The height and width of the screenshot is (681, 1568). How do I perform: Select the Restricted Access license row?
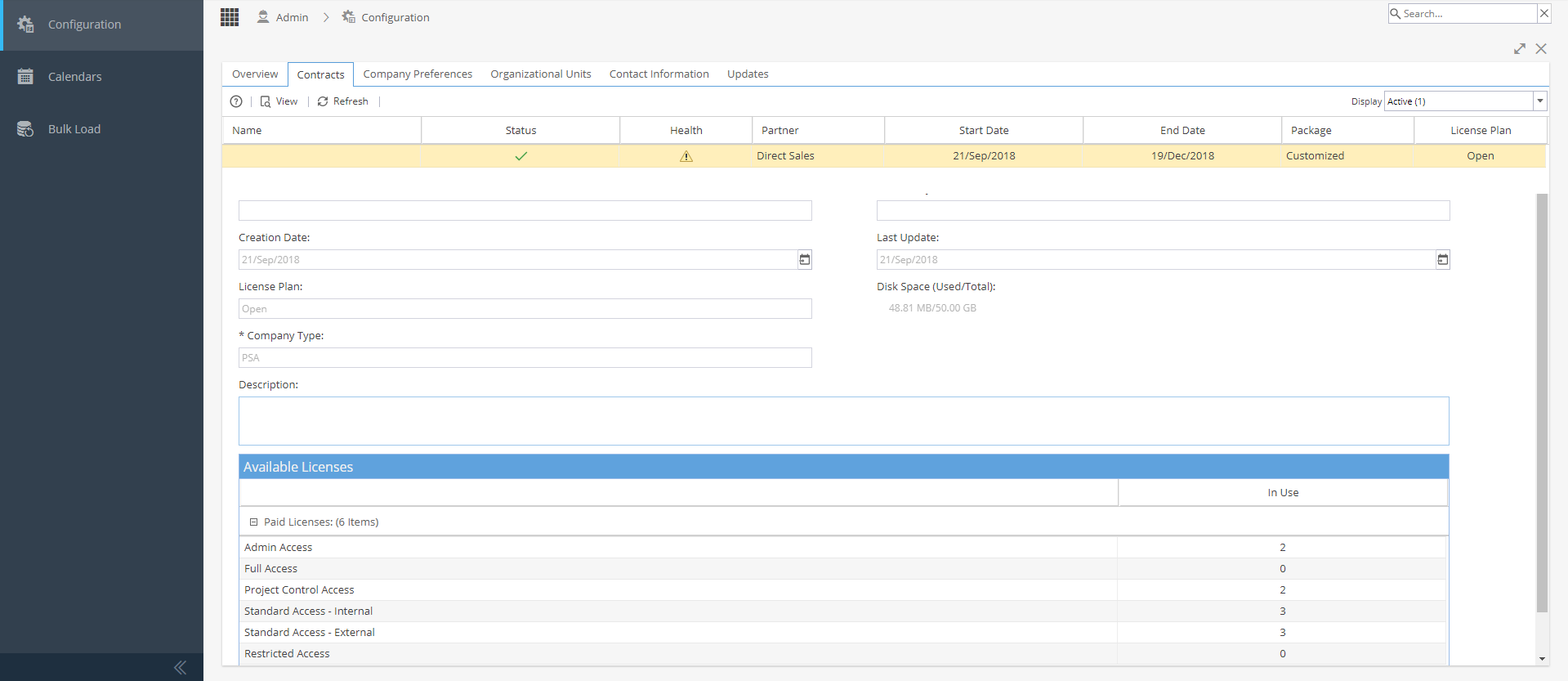coord(843,654)
